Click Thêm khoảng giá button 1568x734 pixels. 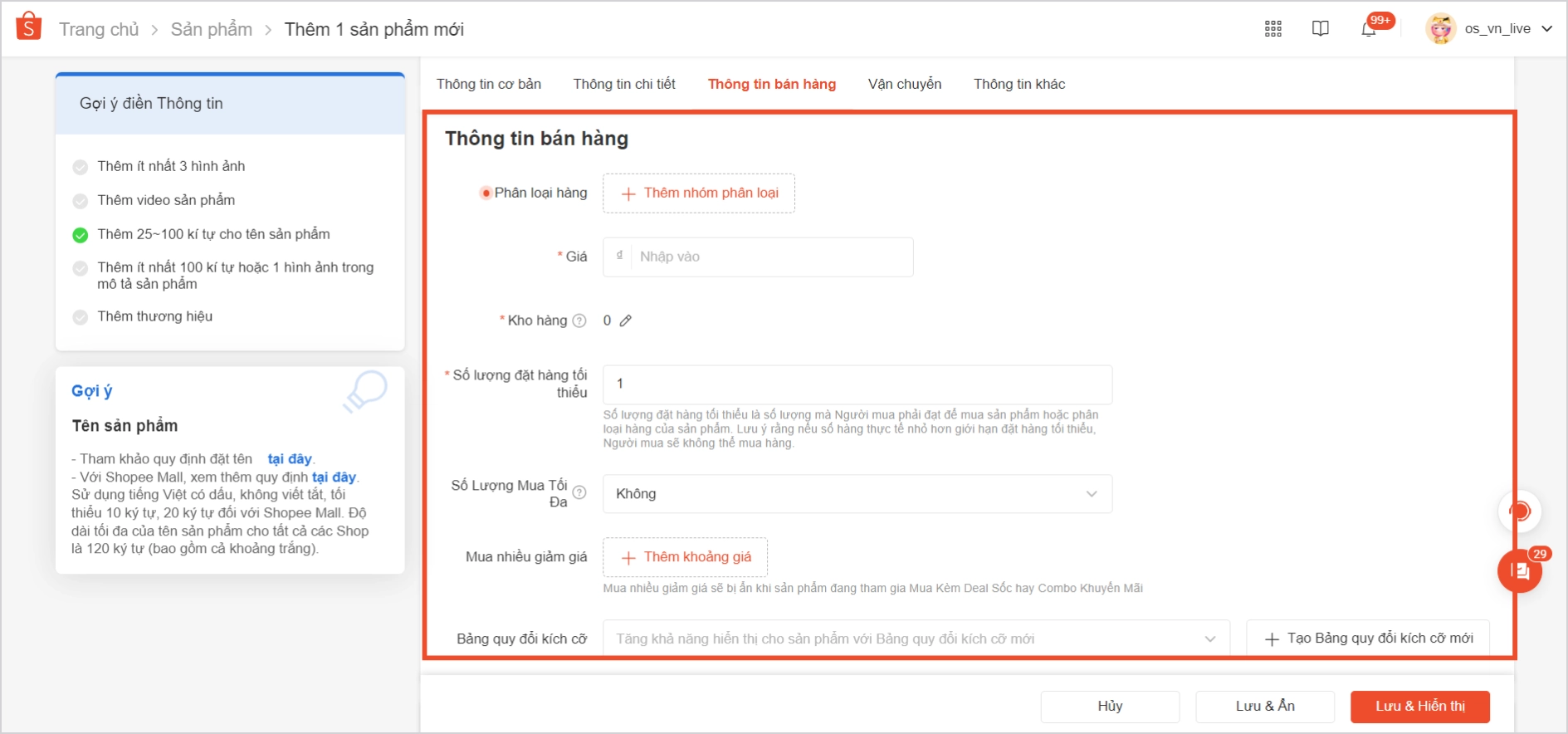coord(686,557)
